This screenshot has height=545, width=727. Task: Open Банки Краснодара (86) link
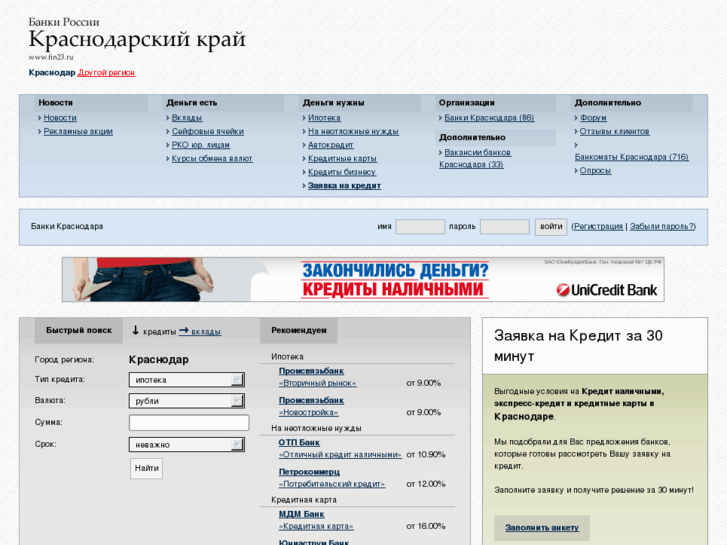[489, 118]
